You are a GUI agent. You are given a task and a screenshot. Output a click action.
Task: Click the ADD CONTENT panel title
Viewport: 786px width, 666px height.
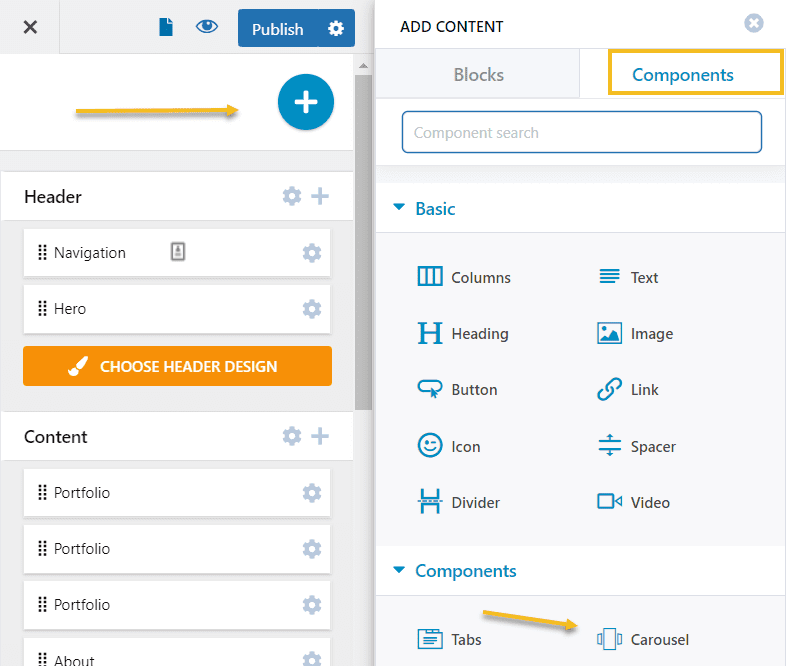pos(451,27)
